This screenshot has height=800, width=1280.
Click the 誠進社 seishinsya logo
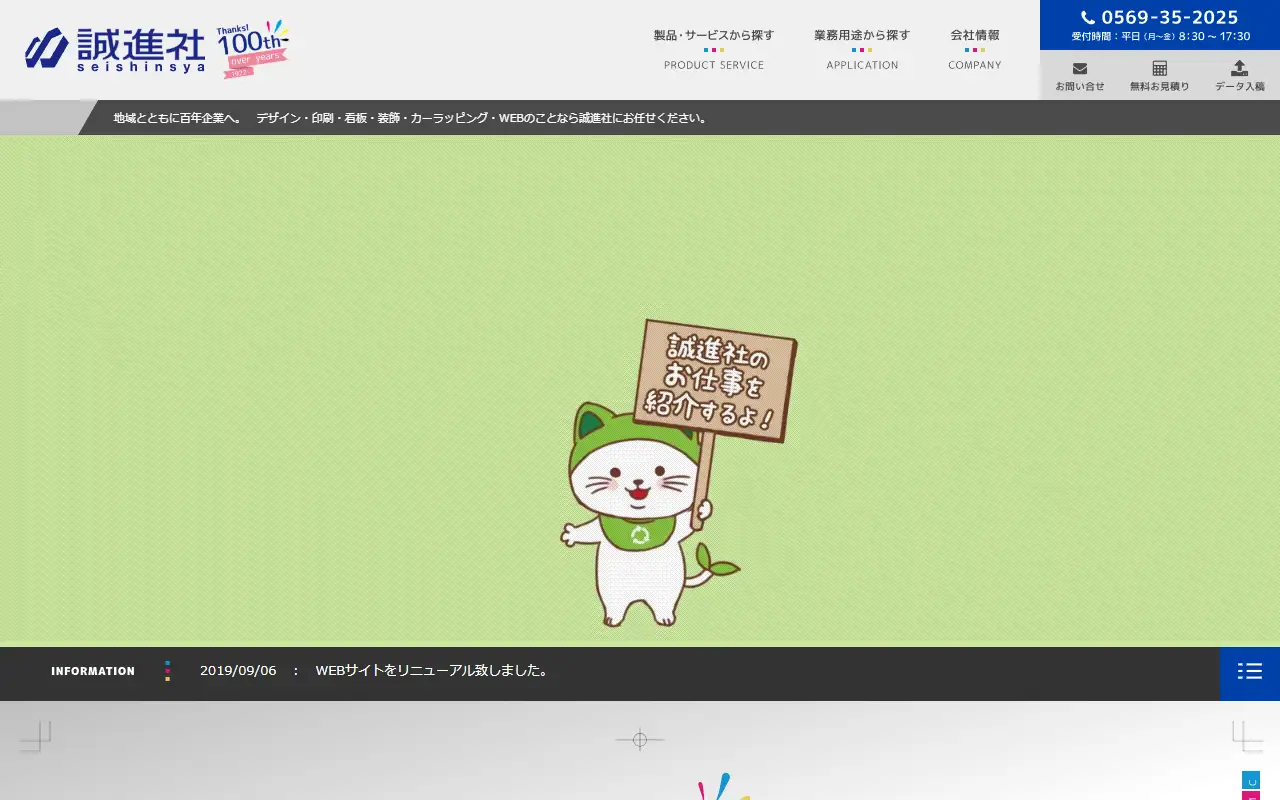click(115, 50)
